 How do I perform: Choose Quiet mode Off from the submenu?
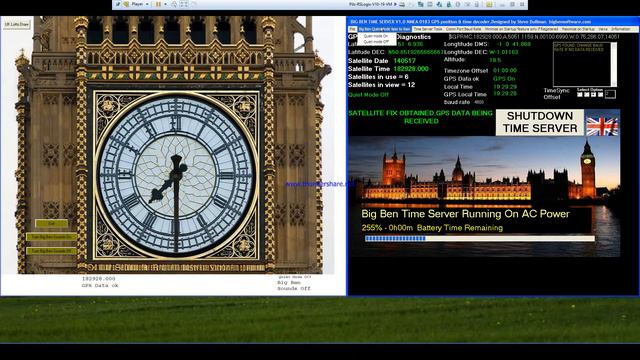[x=376, y=41]
